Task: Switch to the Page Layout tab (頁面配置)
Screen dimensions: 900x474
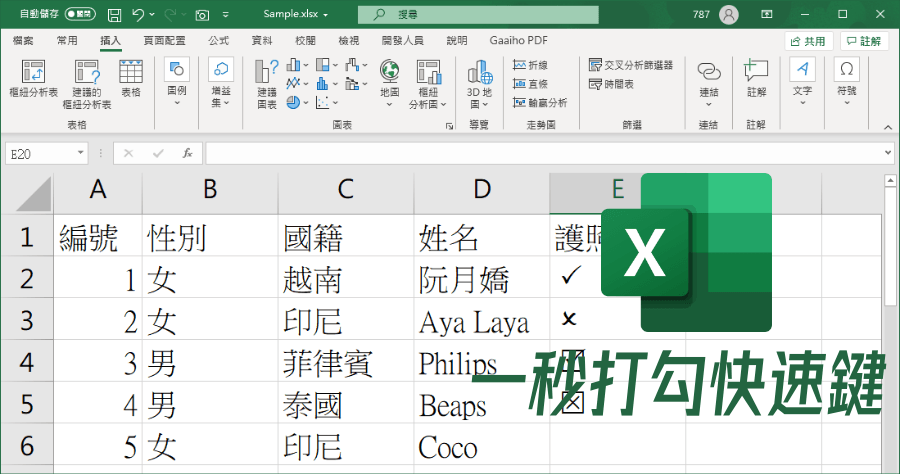Action: (x=165, y=40)
